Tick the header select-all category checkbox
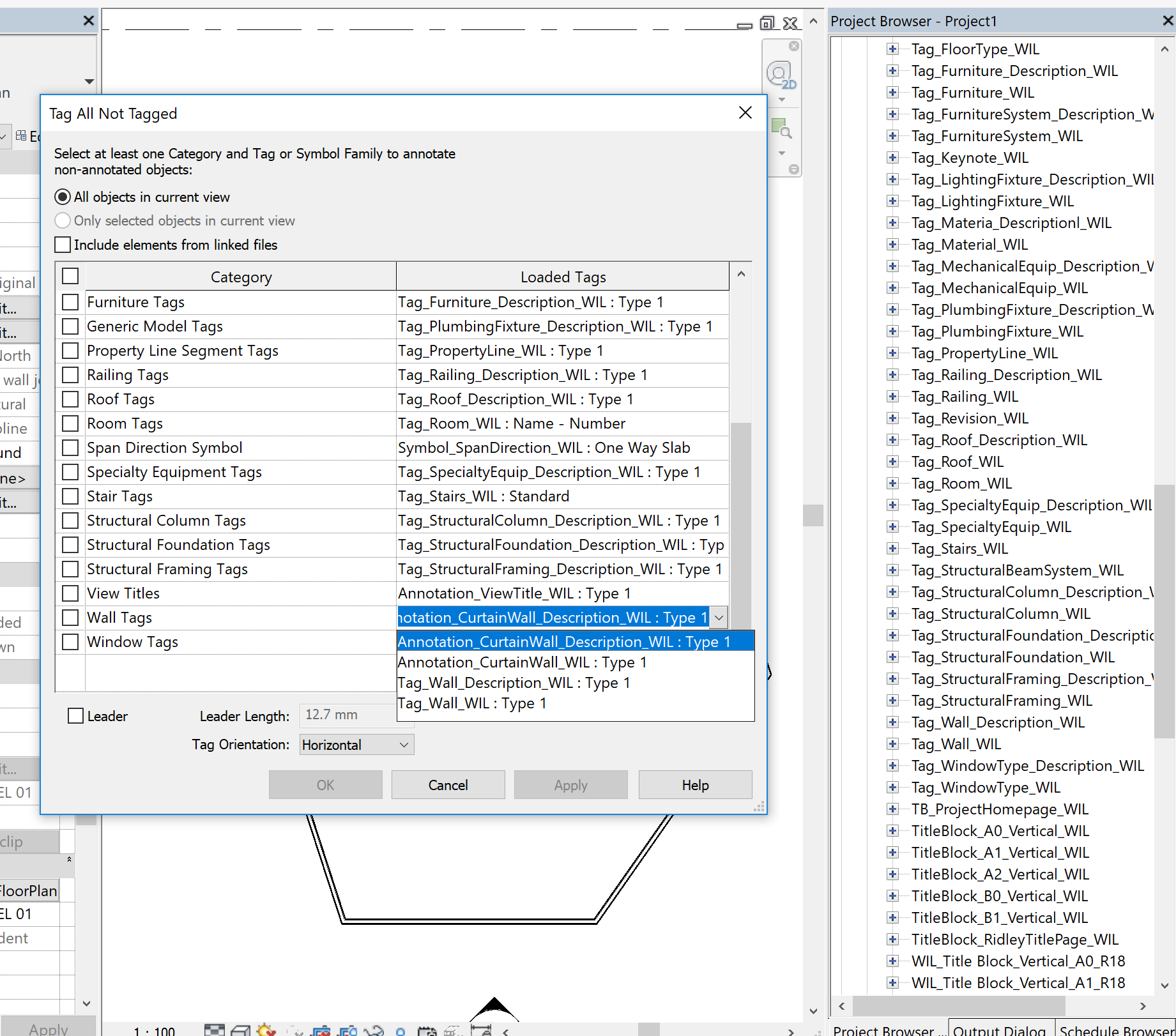1176x1036 pixels. (70, 276)
